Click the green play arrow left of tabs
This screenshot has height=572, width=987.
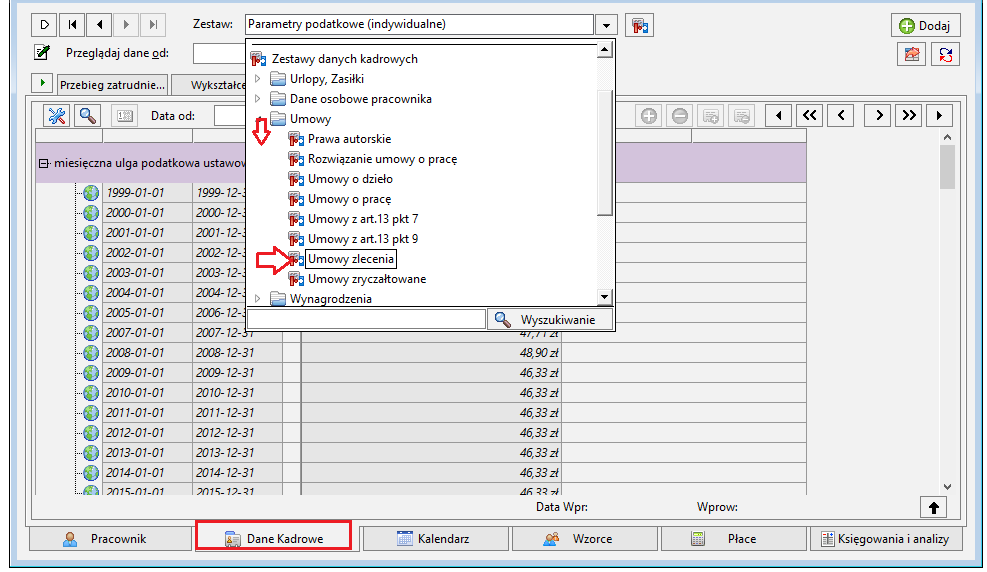pyautogui.click(x=42, y=83)
